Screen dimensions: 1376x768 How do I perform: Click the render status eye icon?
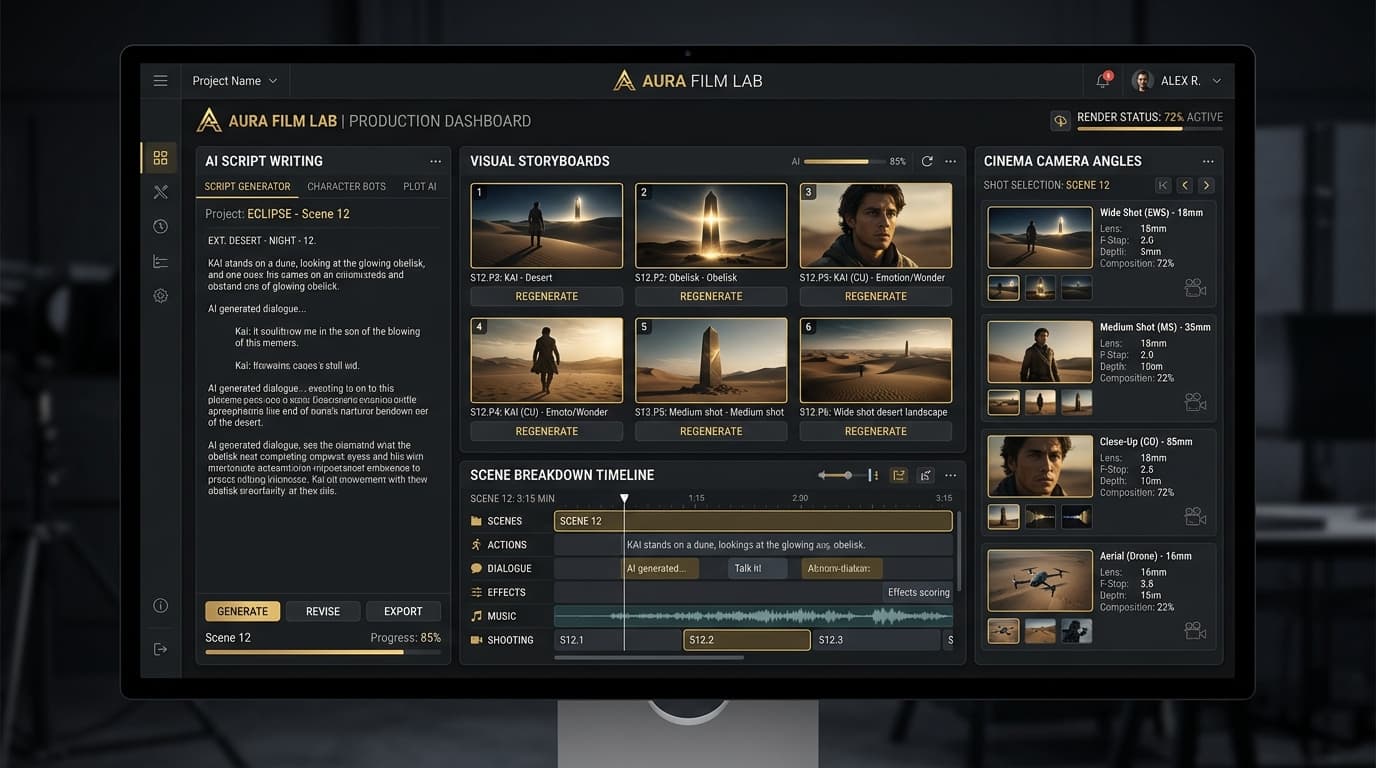click(x=1060, y=121)
